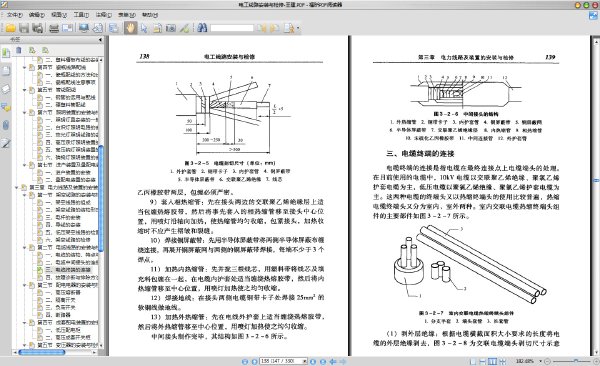Screen dimensions: 600x366
Task: Go to first page button
Action: point(245,361)
